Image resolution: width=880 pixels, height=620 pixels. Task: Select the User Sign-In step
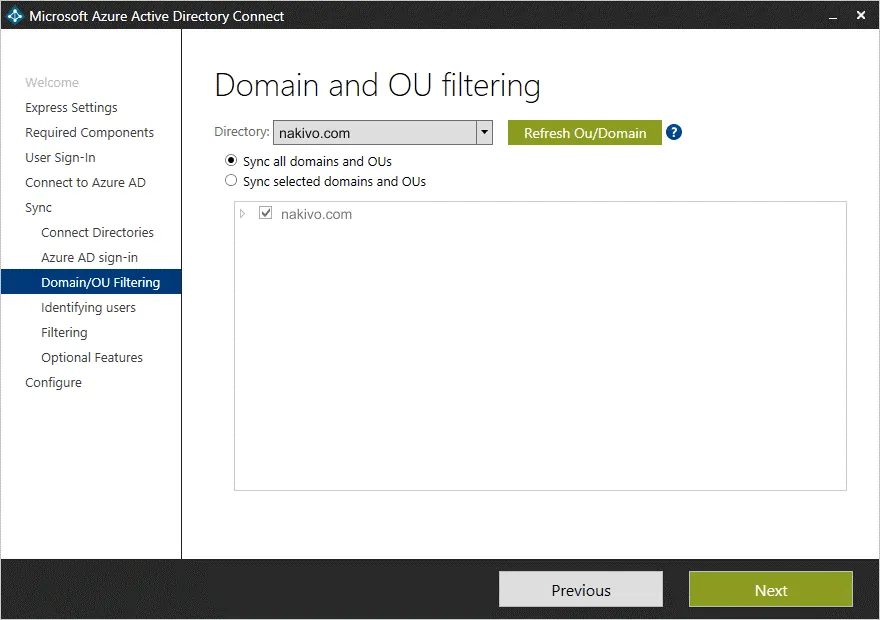coord(62,157)
